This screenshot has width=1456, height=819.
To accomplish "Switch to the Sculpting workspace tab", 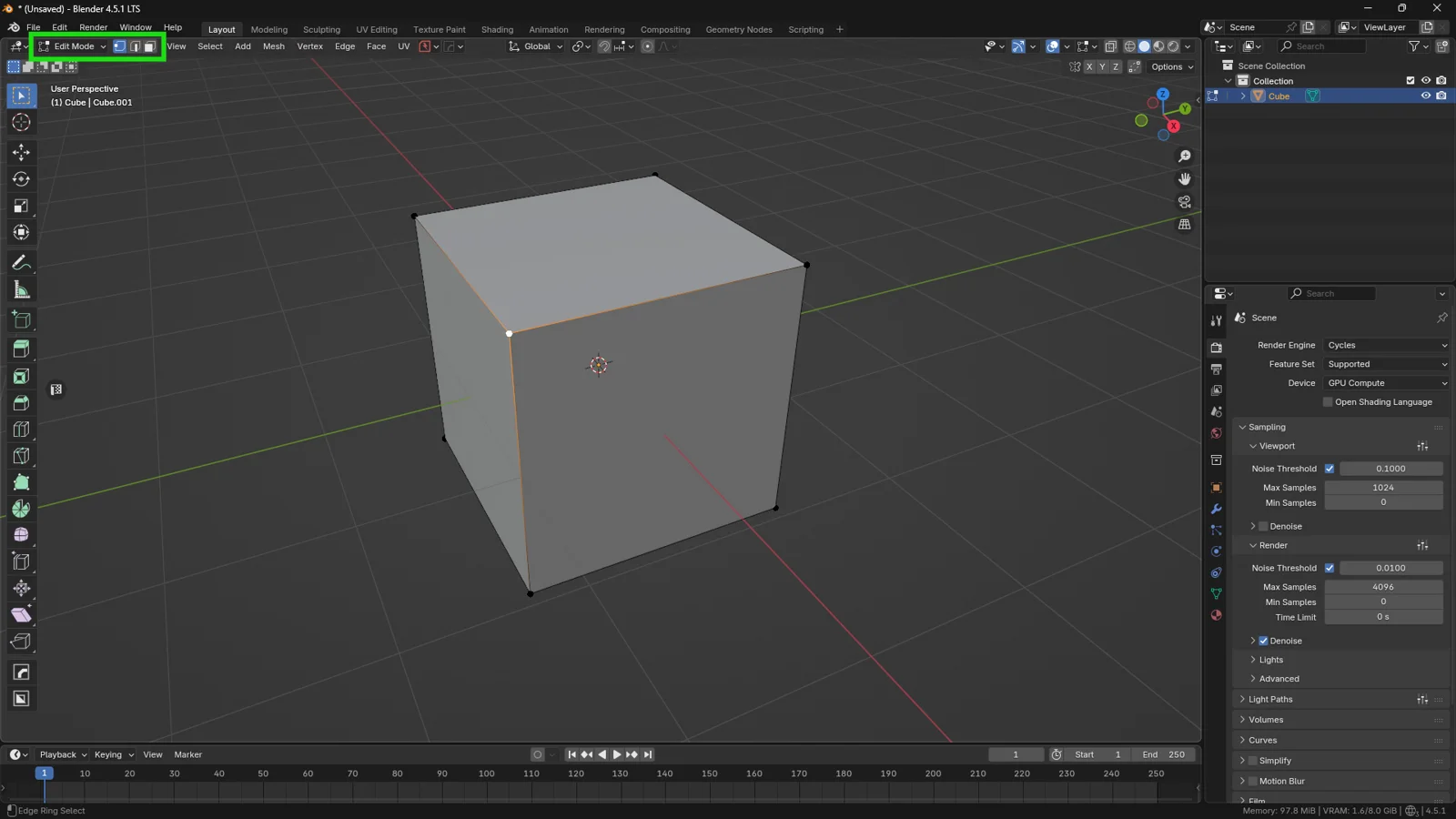I will coord(321,29).
